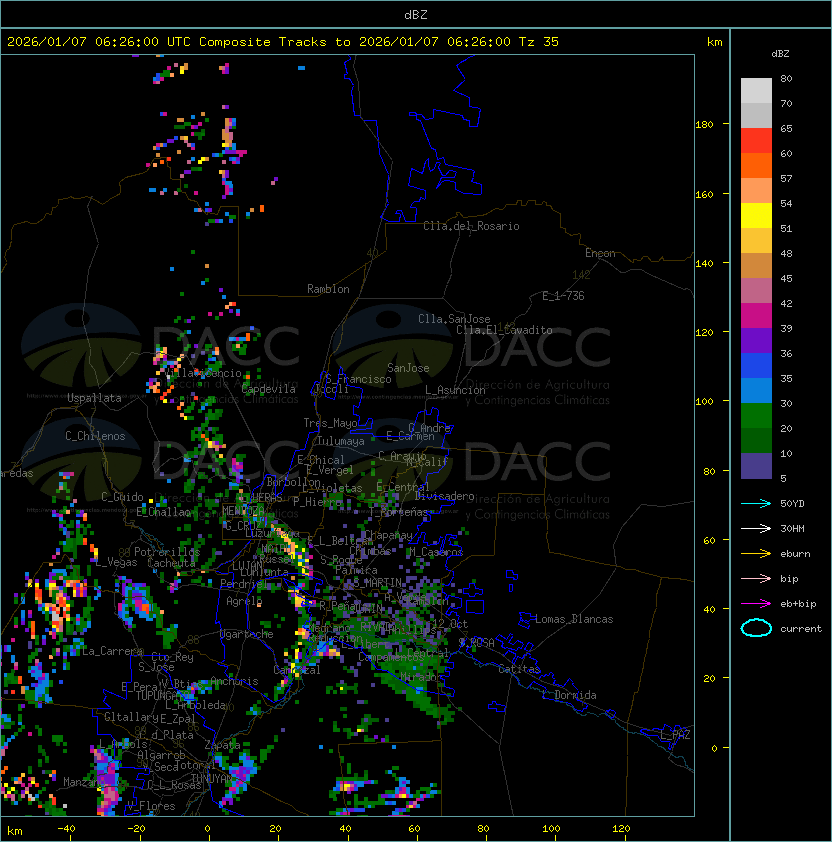Click the 'L_Asuncion' map label
This screenshot has width=832, height=842.
pyautogui.click(x=455, y=390)
